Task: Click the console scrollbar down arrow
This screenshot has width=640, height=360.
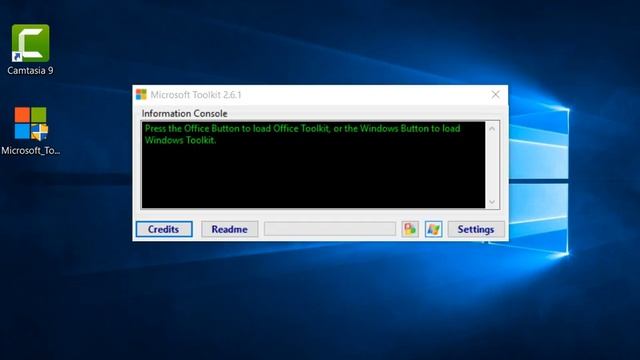Action: click(492, 202)
